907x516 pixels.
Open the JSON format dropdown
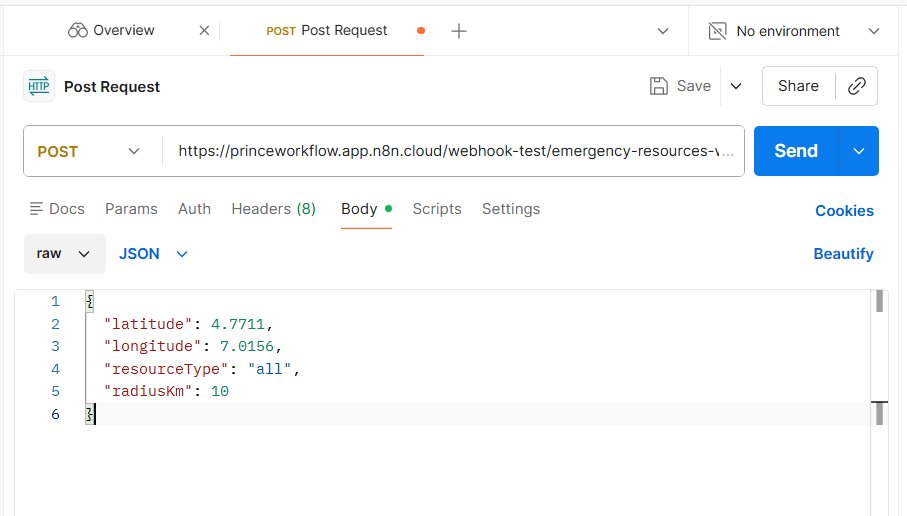[153, 254]
